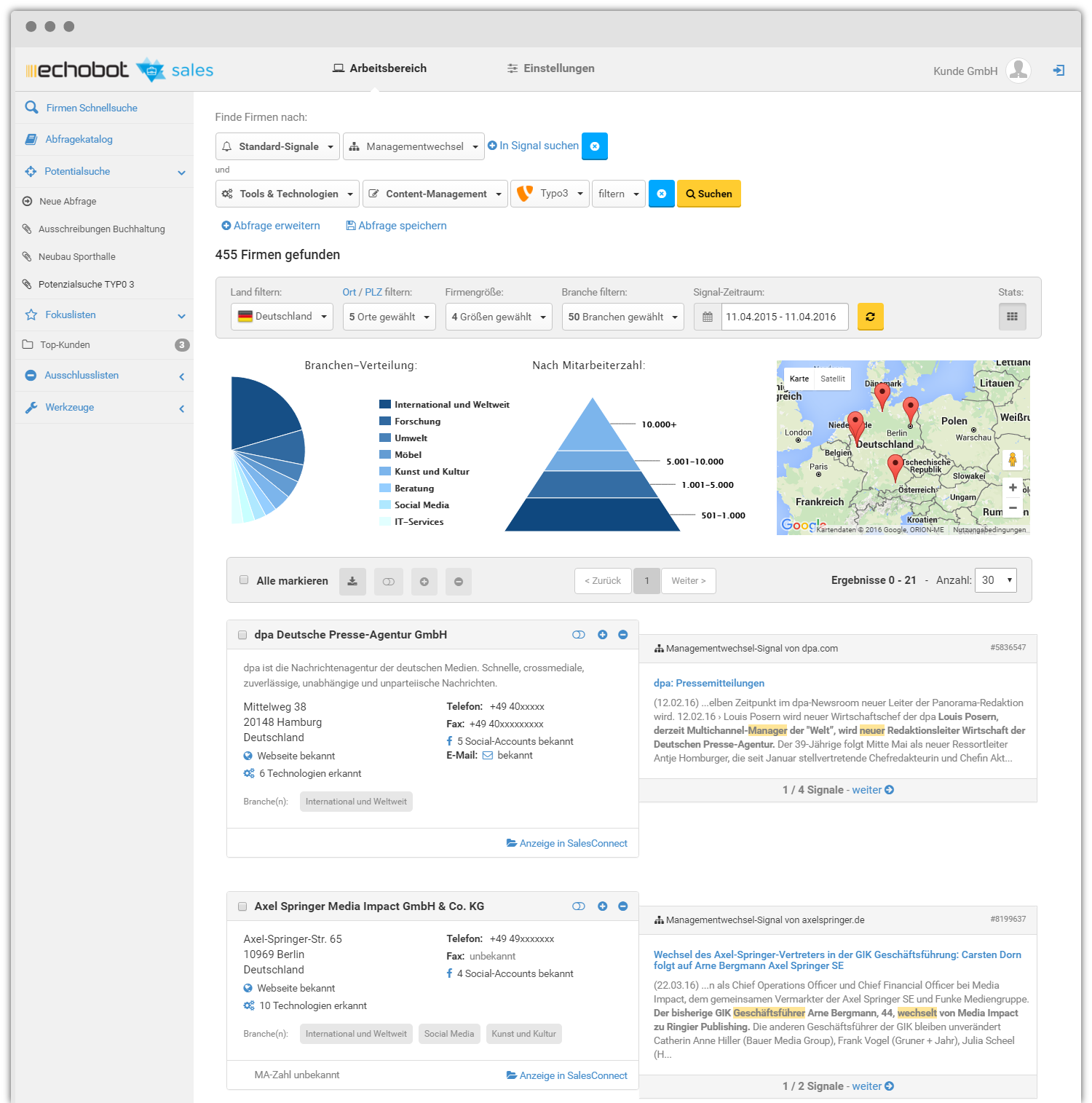Image resolution: width=1092 pixels, height=1103 pixels.
Task: Open the 5 Orte gewählt dropdown
Action: [x=389, y=317]
